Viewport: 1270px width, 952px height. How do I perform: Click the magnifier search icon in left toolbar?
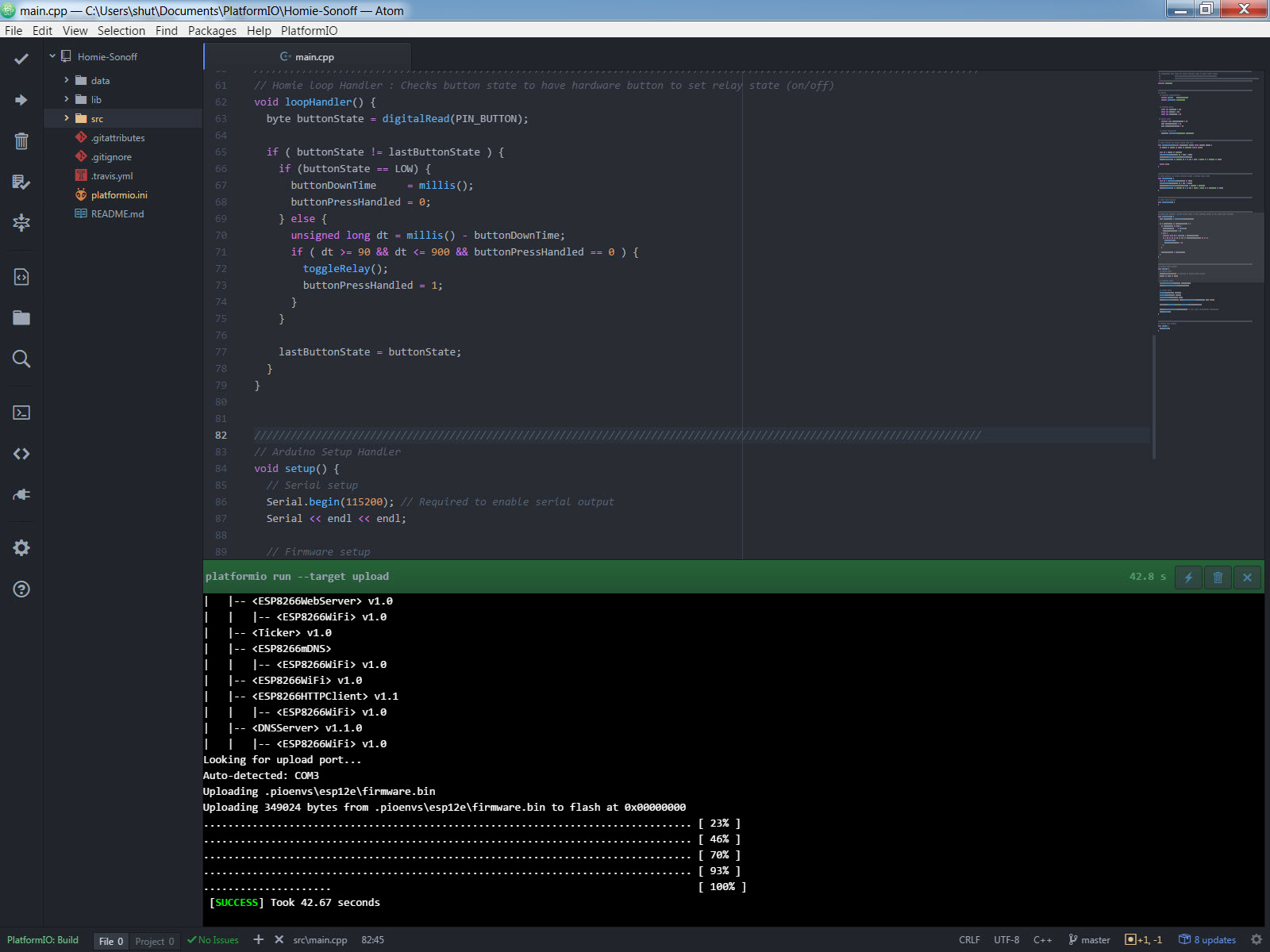[21, 359]
